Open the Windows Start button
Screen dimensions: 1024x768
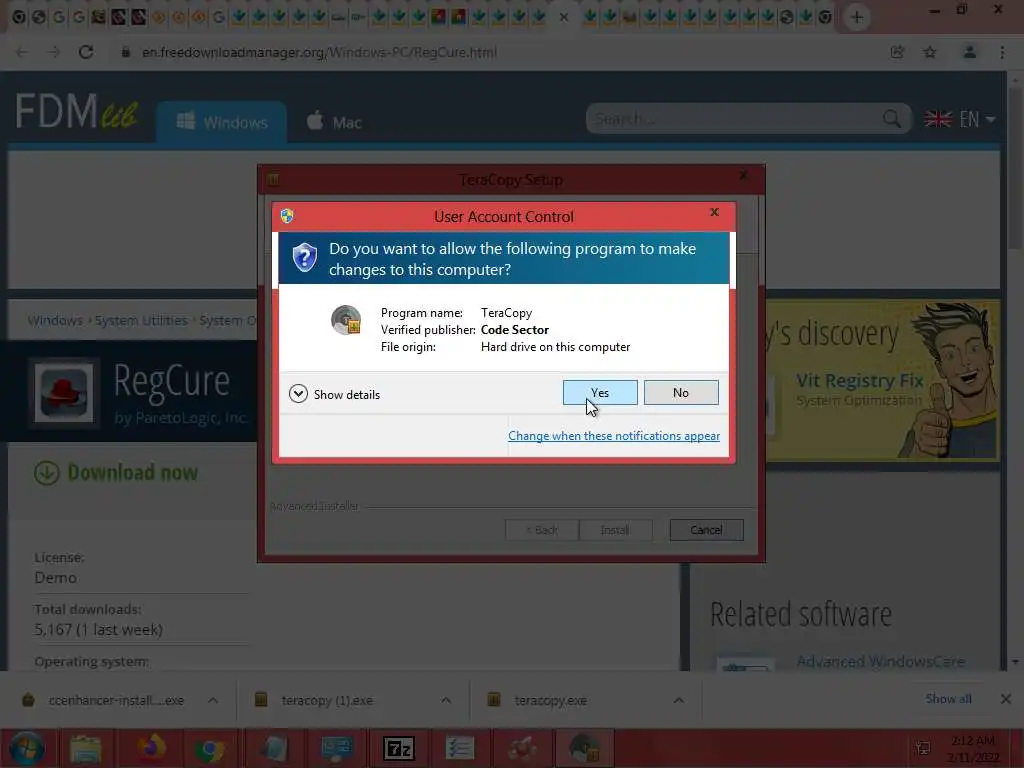[x=27, y=748]
